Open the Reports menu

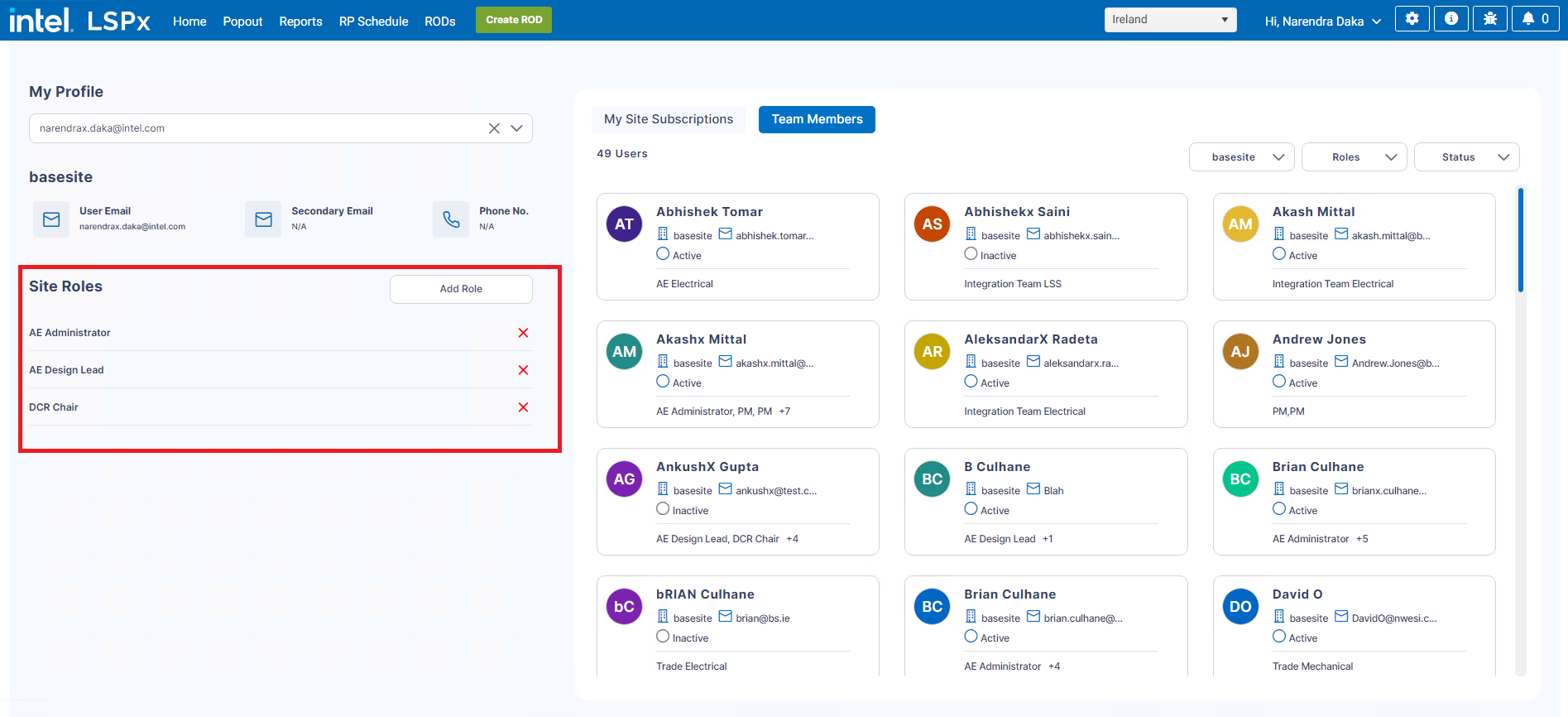(300, 22)
